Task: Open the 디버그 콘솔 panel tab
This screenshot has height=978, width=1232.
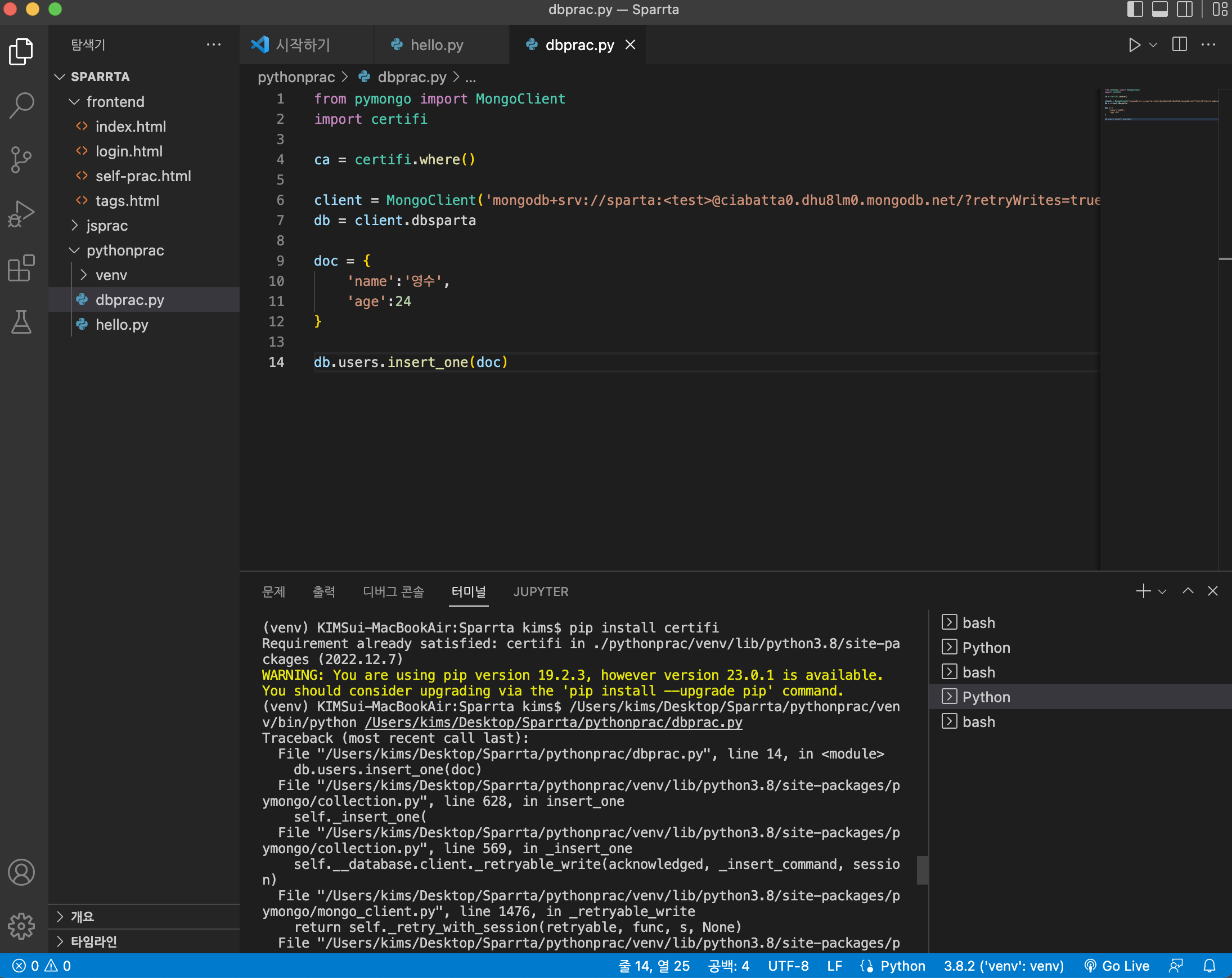Action: click(394, 591)
